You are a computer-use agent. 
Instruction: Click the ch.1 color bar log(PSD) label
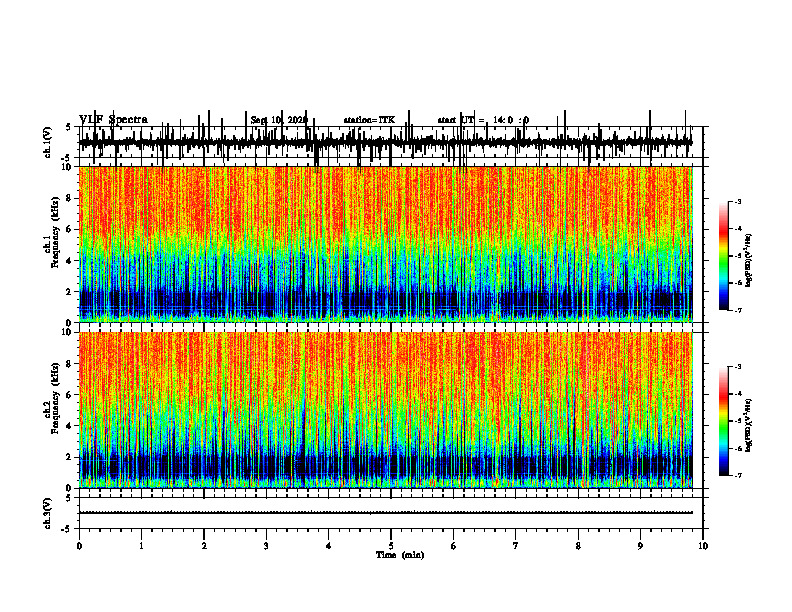click(750, 261)
